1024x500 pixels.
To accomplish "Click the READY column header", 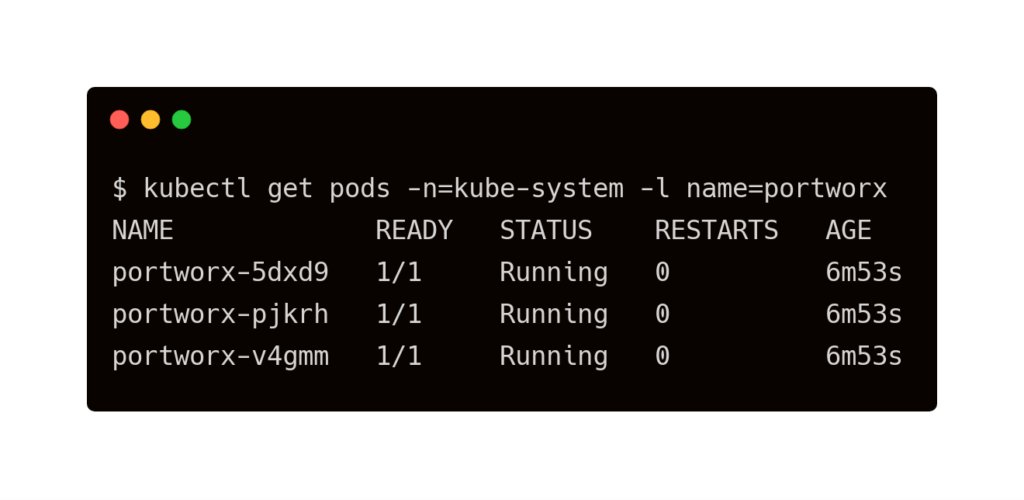I will pyautogui.click(x=414, y=230).
